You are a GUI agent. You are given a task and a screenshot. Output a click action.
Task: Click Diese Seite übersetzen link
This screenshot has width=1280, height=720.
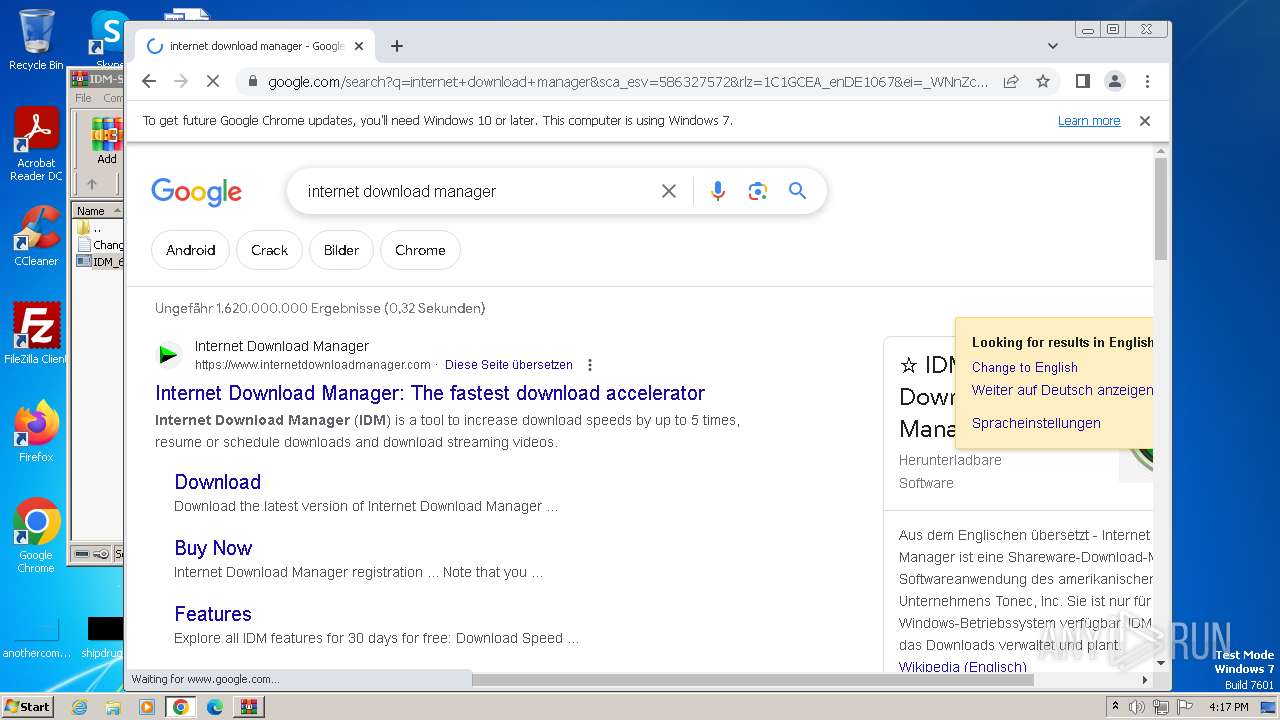point(509,365)
